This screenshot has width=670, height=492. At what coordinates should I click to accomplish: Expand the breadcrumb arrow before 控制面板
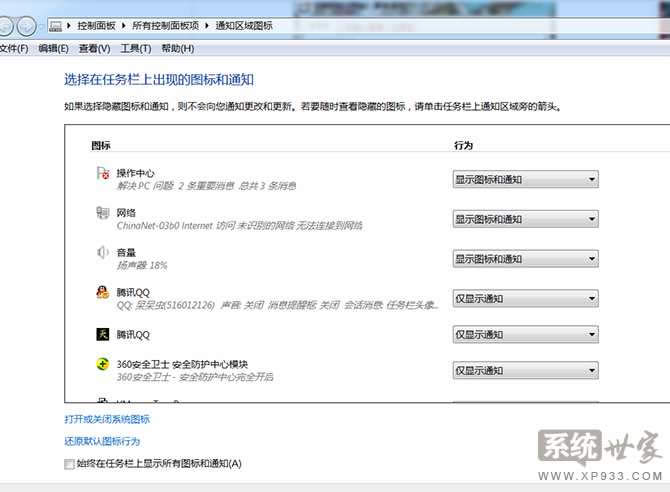click(68, 26)
